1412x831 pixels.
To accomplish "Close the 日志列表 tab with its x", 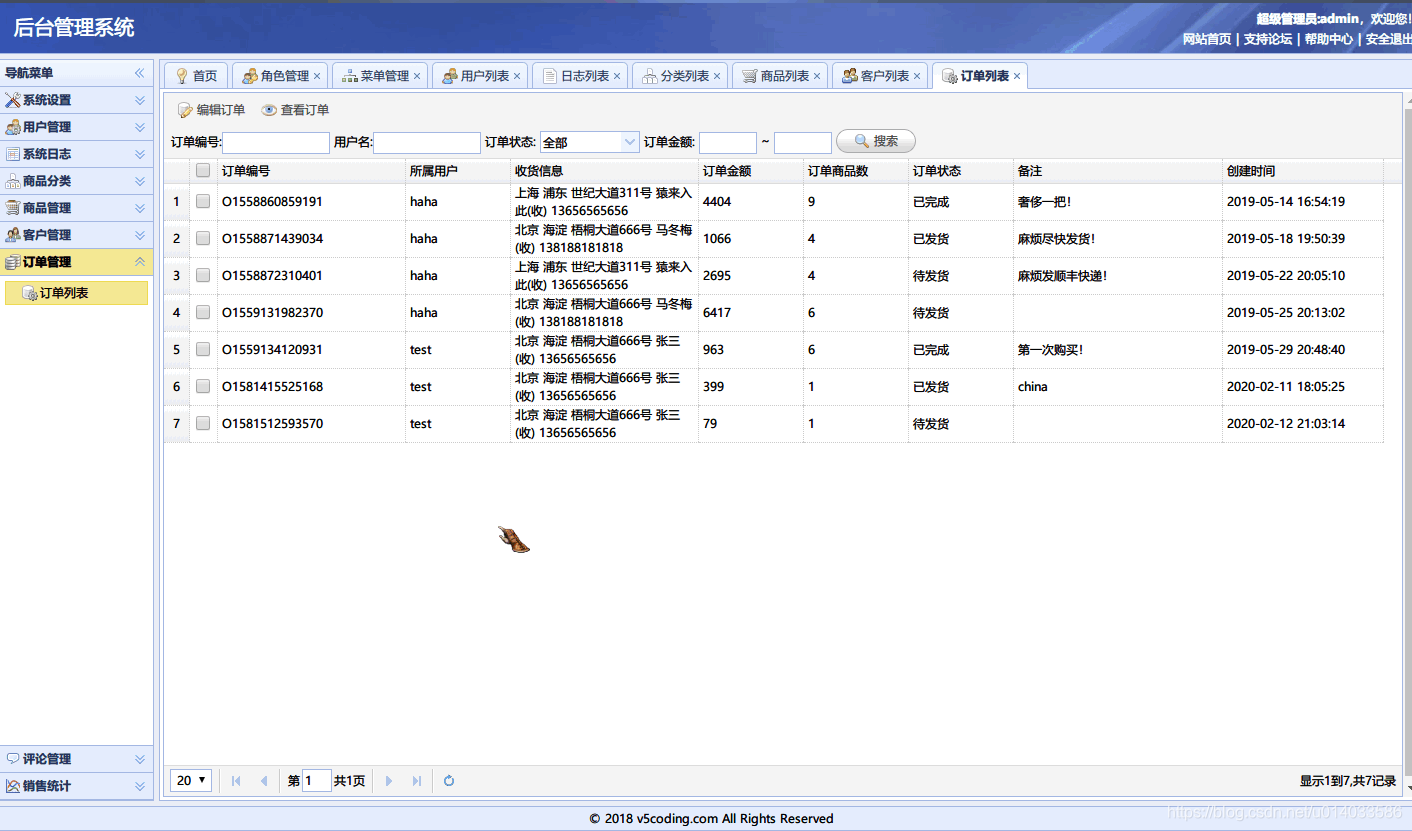I will coord(617,76).
